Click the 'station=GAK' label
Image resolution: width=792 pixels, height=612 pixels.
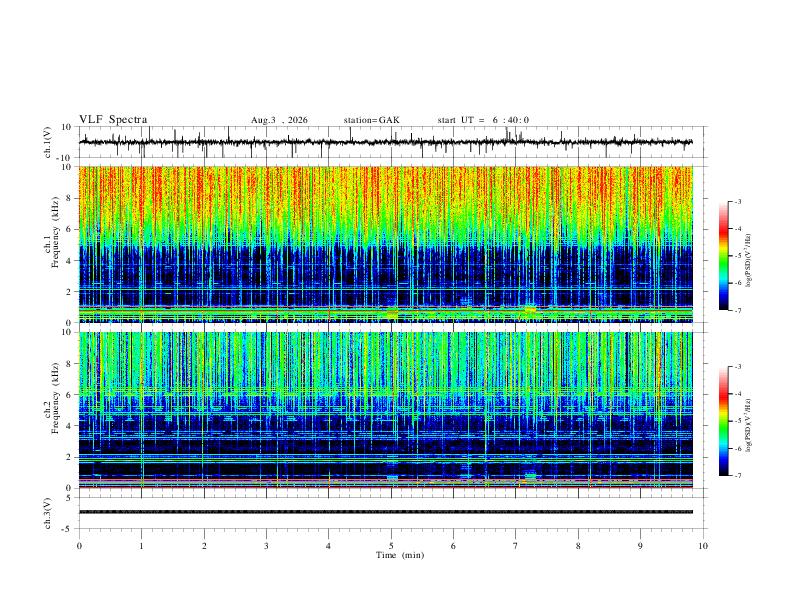371,120
